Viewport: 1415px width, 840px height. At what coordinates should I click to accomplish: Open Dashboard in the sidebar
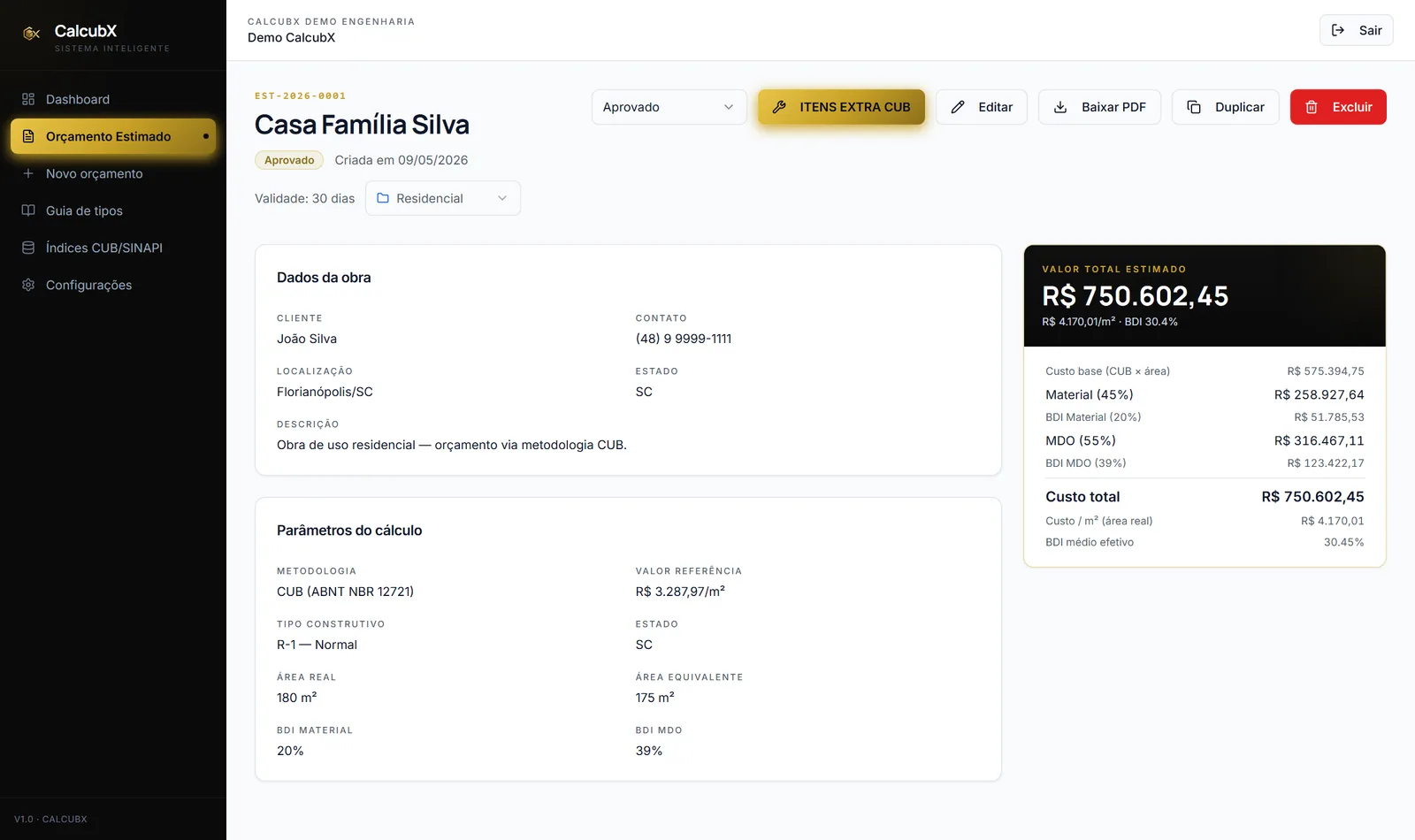[113, 99]
